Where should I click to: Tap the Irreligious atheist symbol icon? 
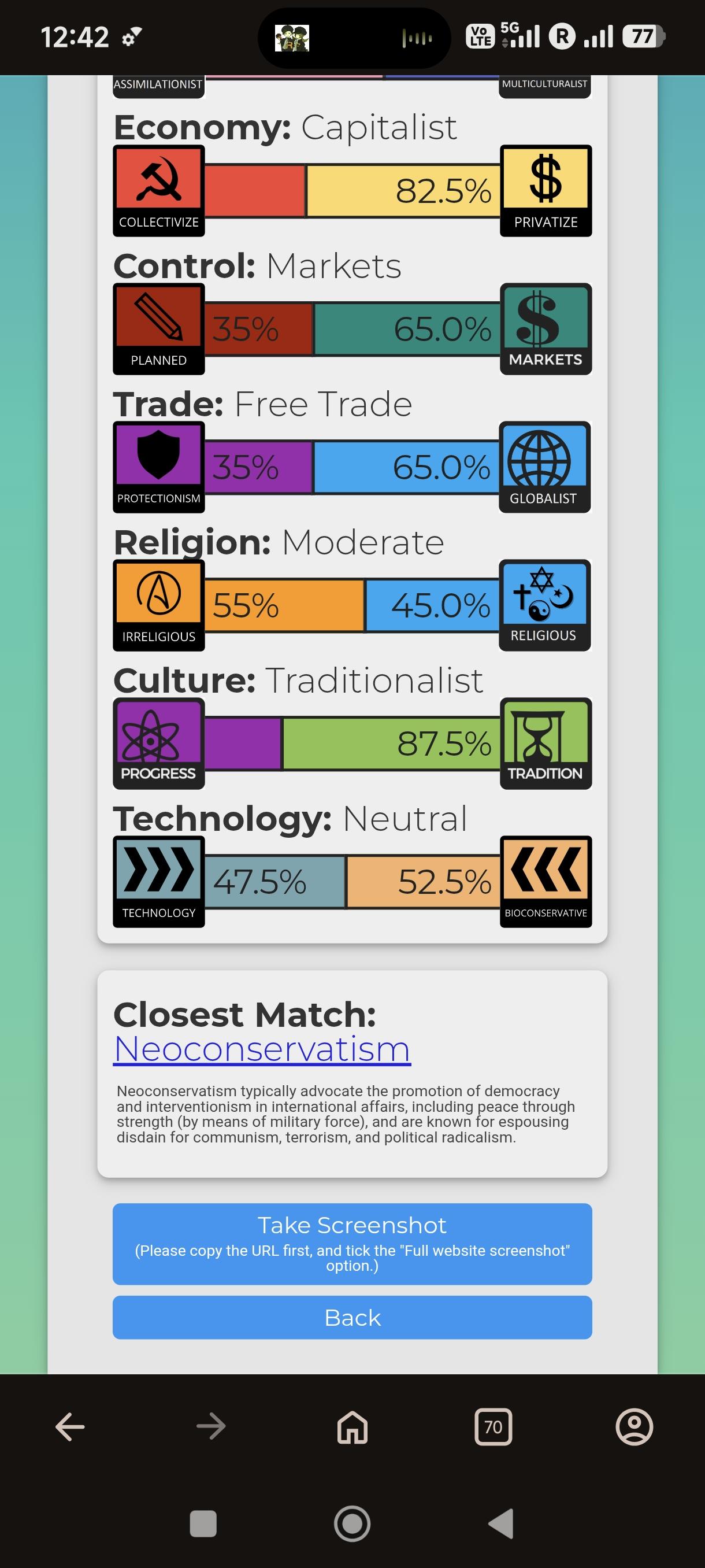click(x=159, y=593)
